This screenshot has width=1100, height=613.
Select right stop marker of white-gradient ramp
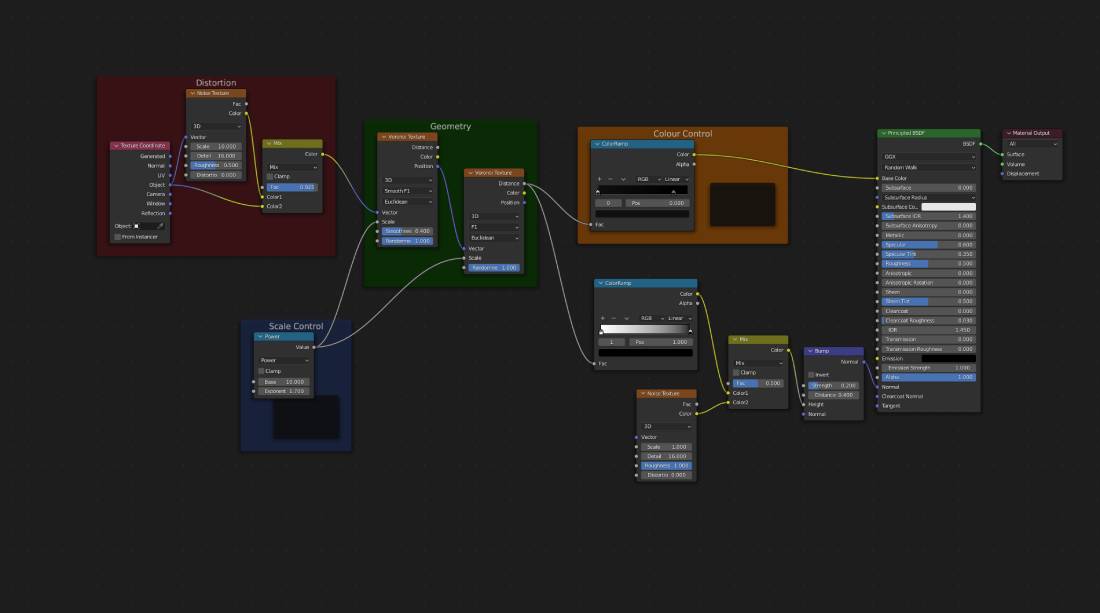pos(690,330)
